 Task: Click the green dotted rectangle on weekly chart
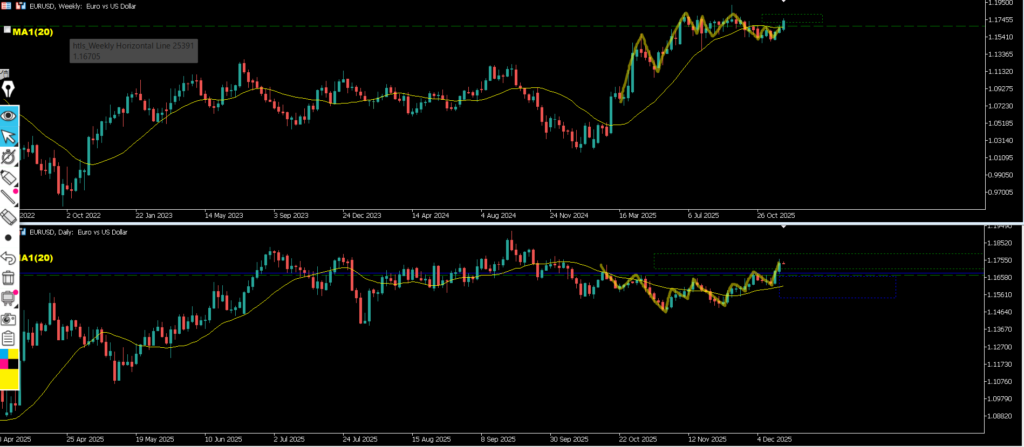coord(792,19)
